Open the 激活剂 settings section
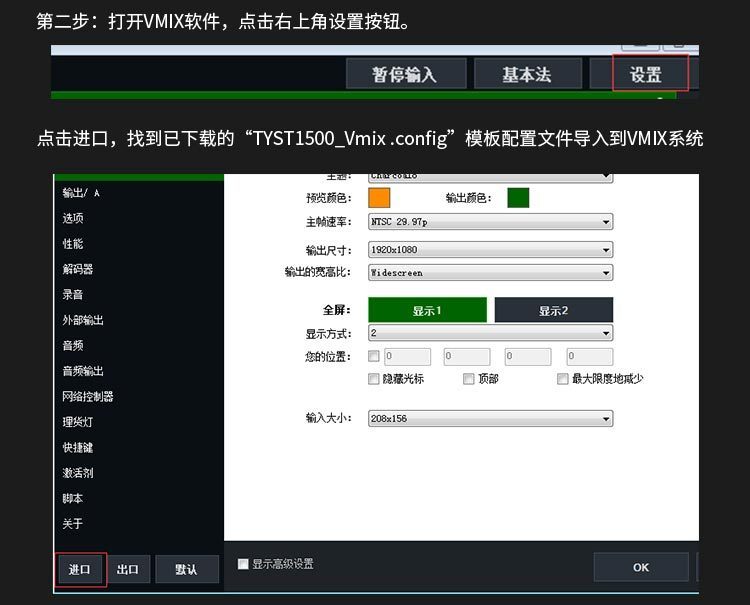Image resolution: width=750 pixels, height=605 pixels. click(77, 473)
